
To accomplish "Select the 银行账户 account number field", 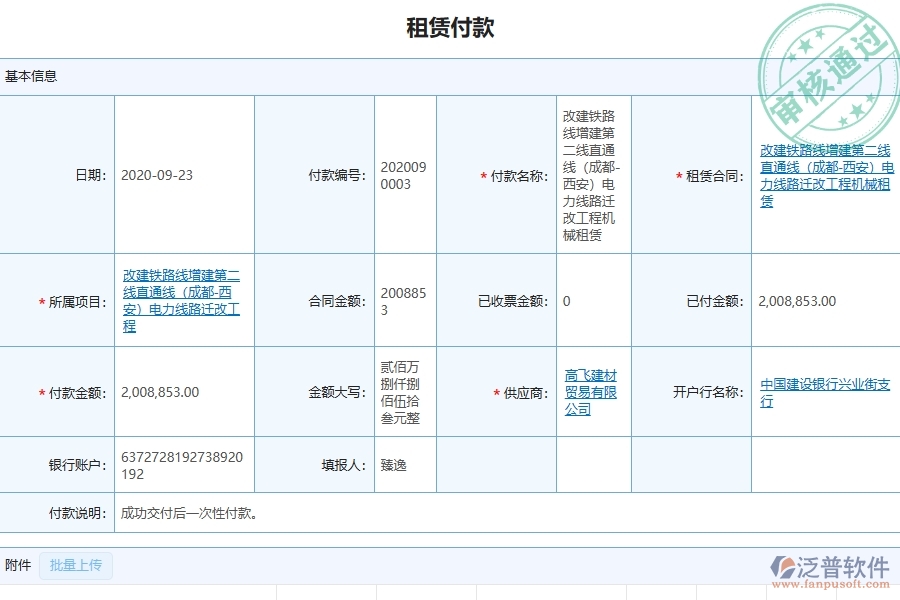I will tap(180, 464).
